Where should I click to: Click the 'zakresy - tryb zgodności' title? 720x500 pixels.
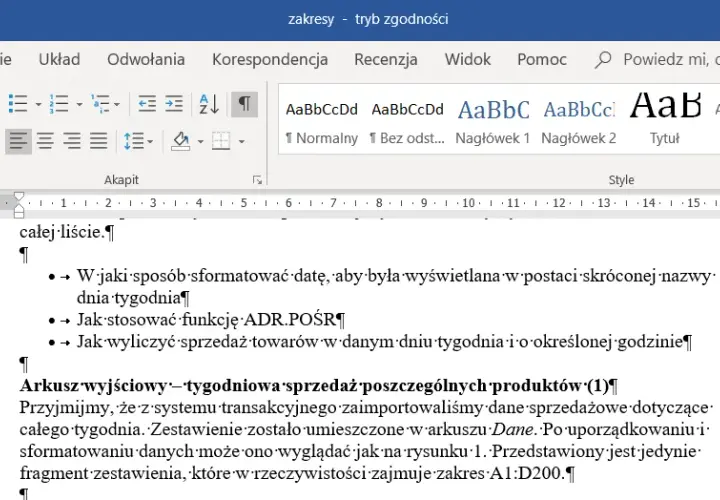[x=368, y=19]
